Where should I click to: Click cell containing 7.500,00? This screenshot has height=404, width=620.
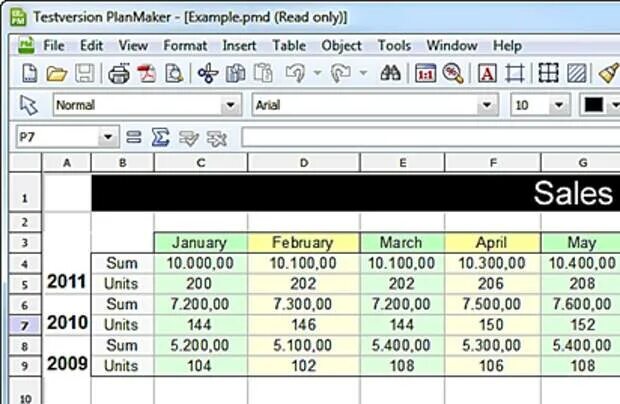click(493, 304)
